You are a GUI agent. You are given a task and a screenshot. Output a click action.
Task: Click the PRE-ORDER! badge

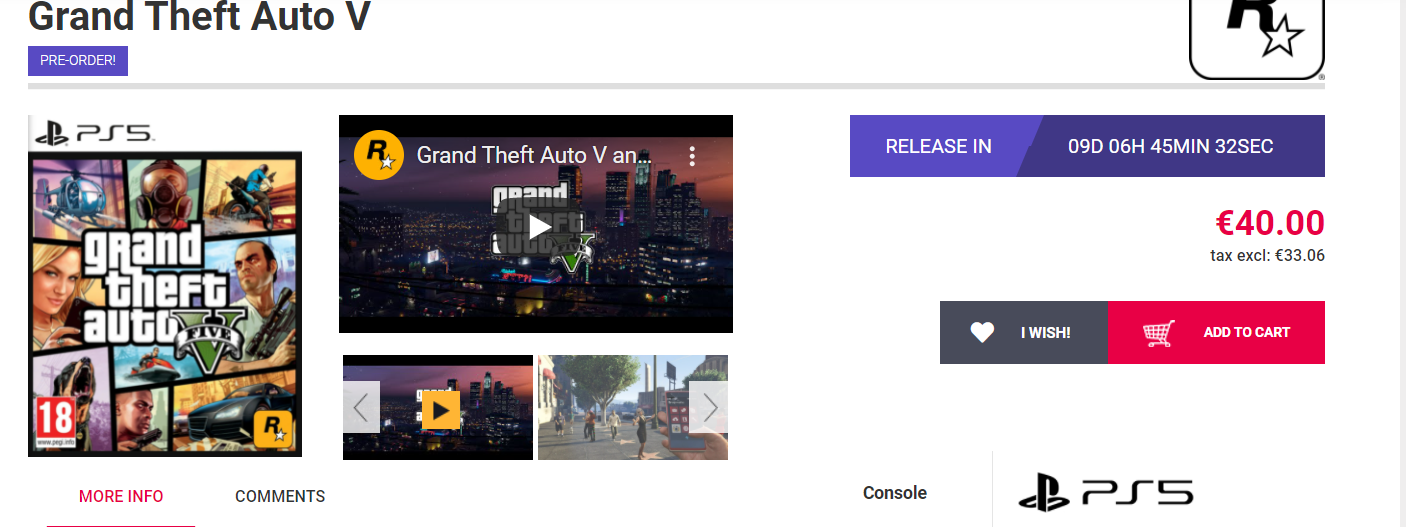click(78, 61)
